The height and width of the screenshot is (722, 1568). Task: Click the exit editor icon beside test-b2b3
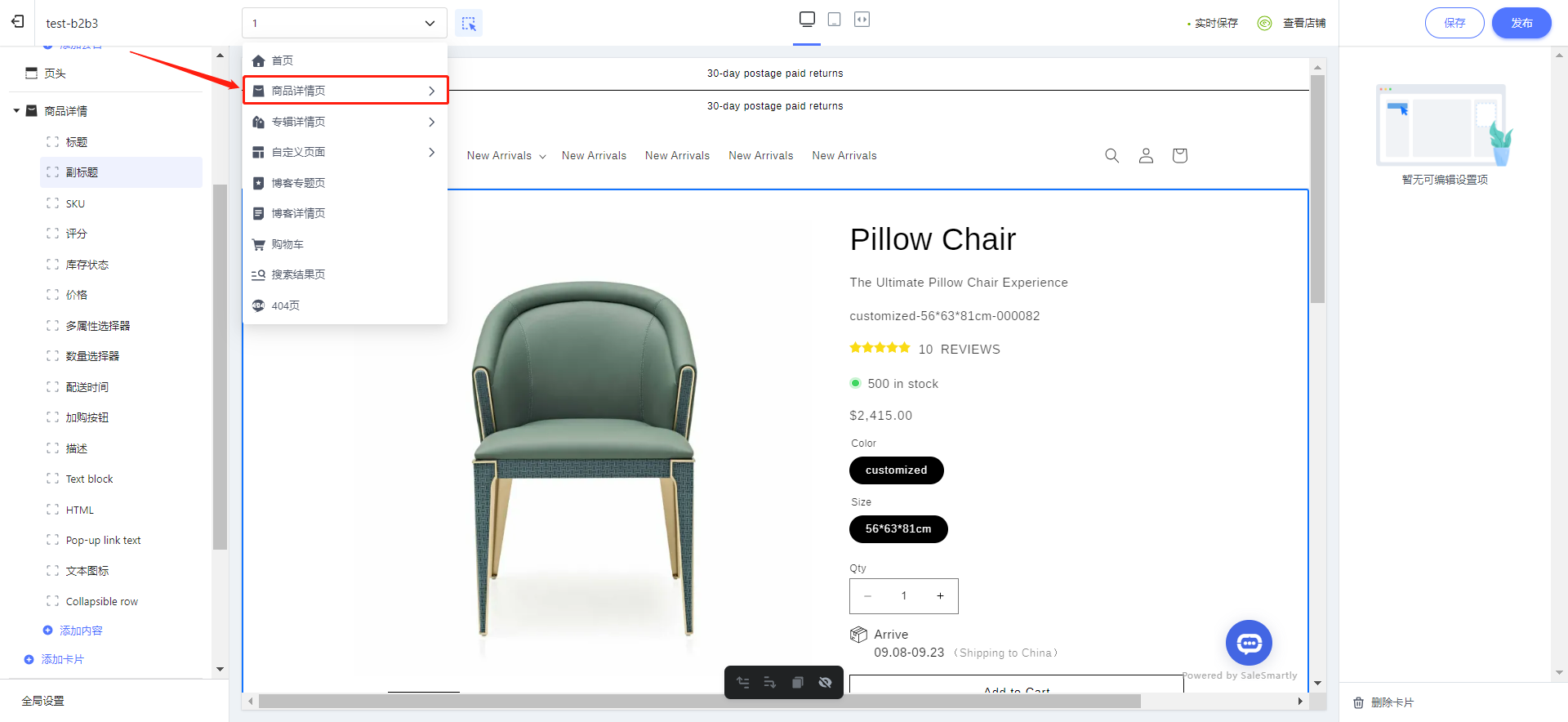(18, 22)
